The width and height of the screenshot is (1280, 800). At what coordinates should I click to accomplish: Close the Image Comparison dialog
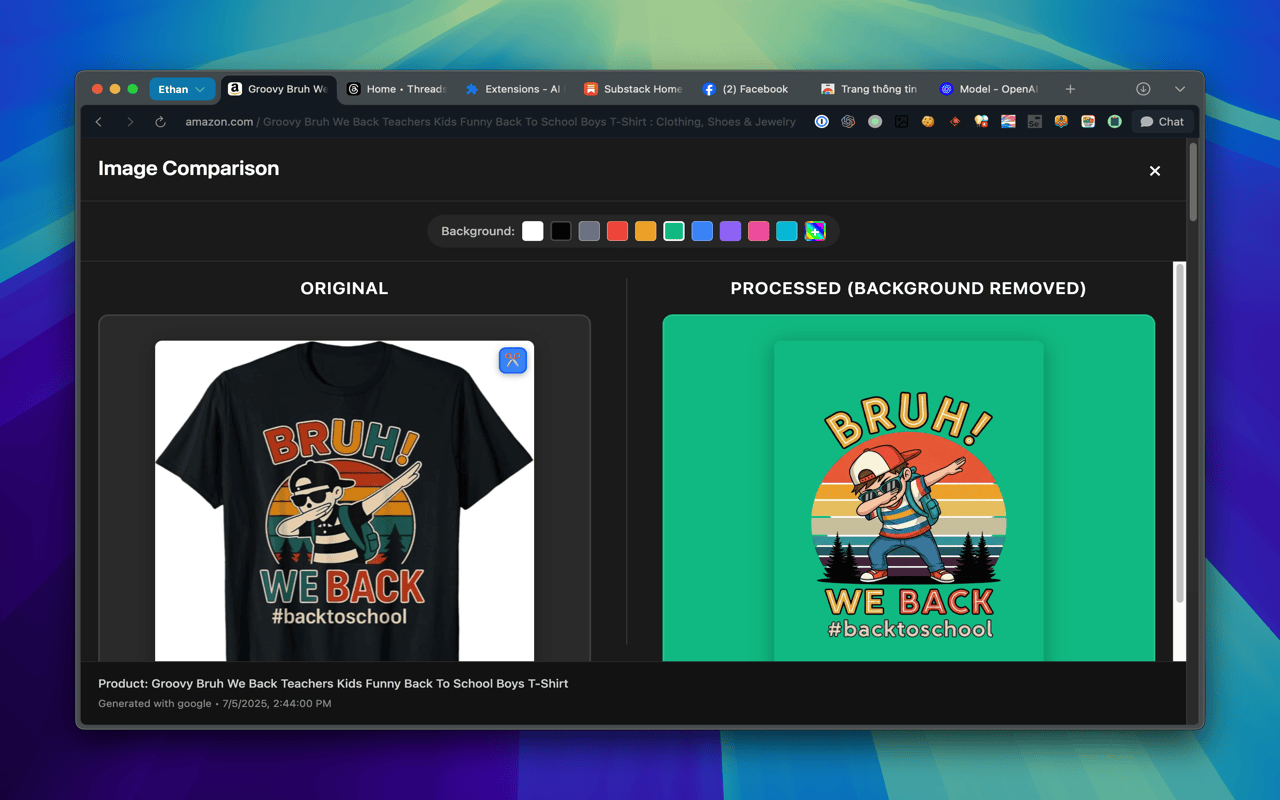coord(1155,171)
